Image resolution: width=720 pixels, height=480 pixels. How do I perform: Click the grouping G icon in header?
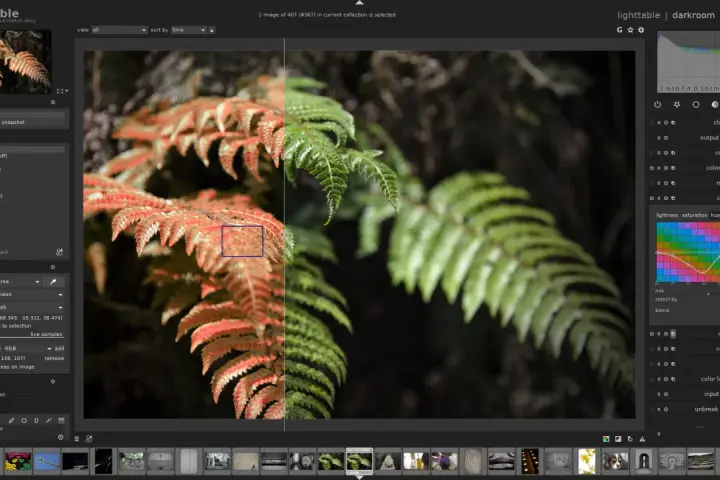click(x=619, y=30)
